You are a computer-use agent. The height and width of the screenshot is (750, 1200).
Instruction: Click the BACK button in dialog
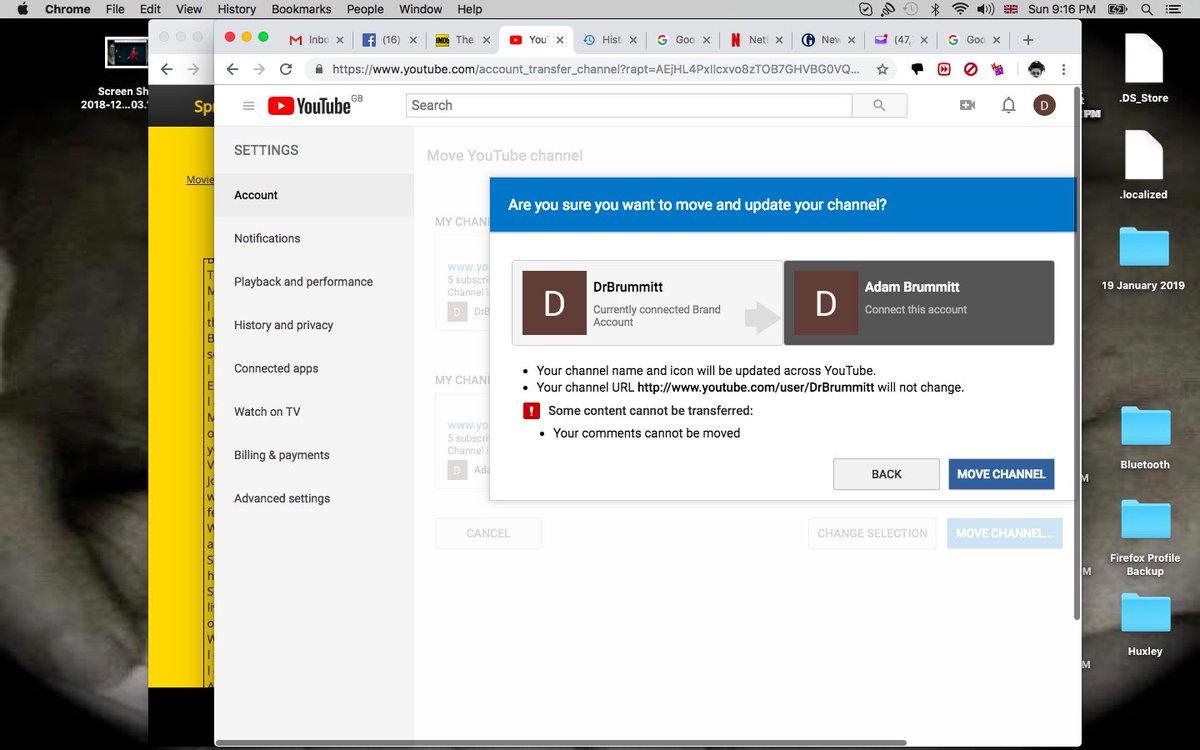pyautogui.click(x=886, y=474)
